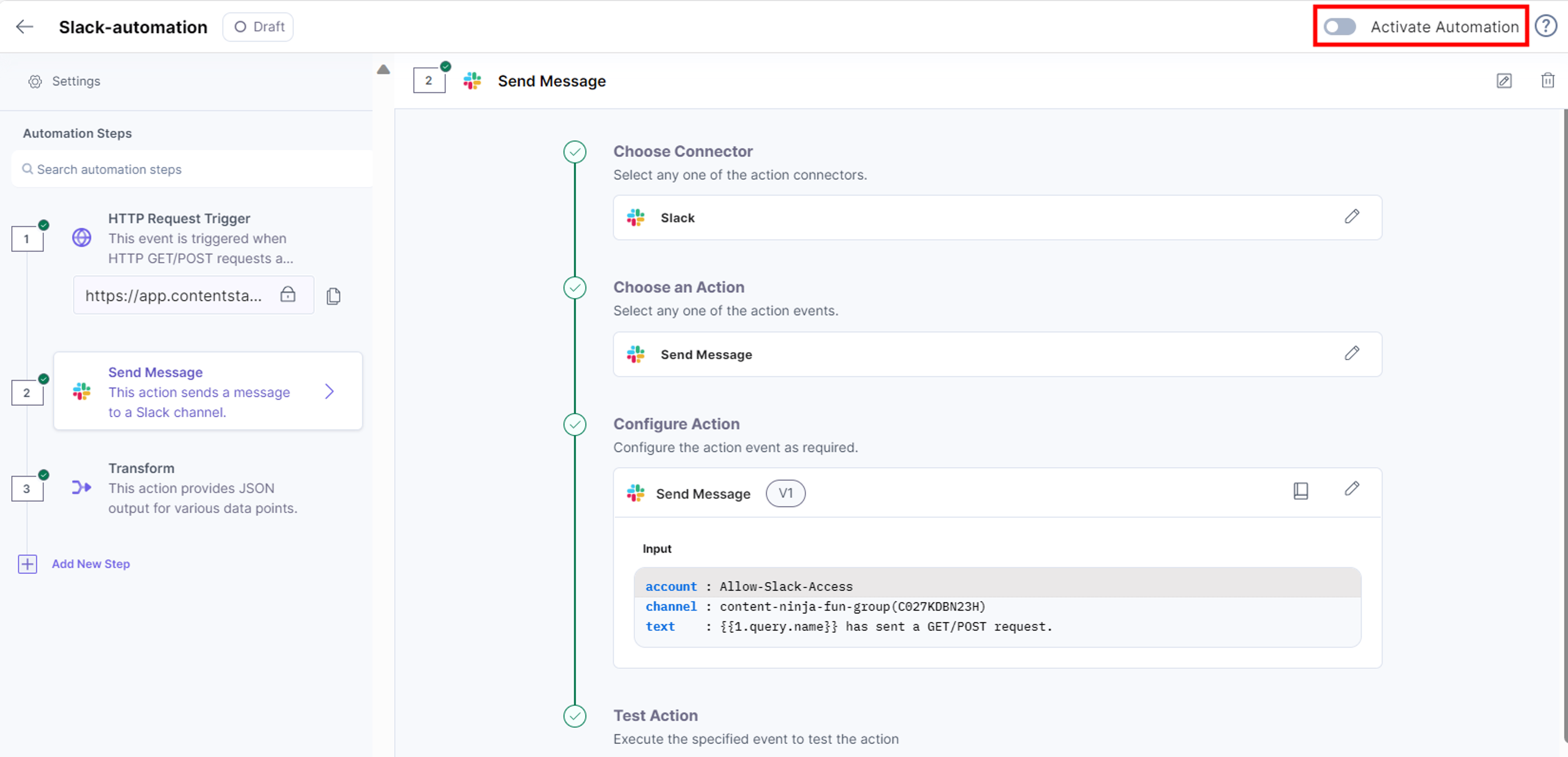Toggle the Activate Automation switch
1568x757 pixels.
[x=1339, y=27]
